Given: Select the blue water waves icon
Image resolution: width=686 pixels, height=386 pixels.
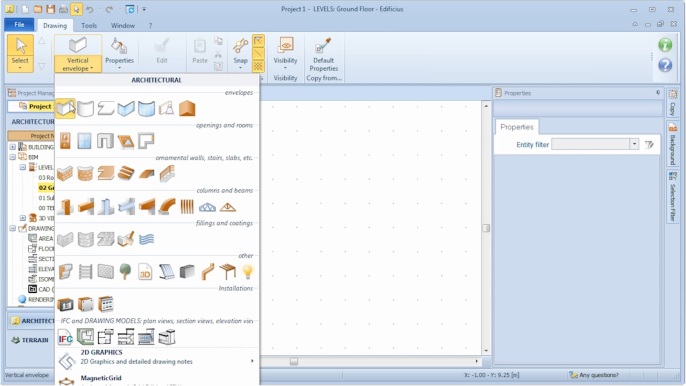Looking at the screenshot, I should (x=147, y=239).
